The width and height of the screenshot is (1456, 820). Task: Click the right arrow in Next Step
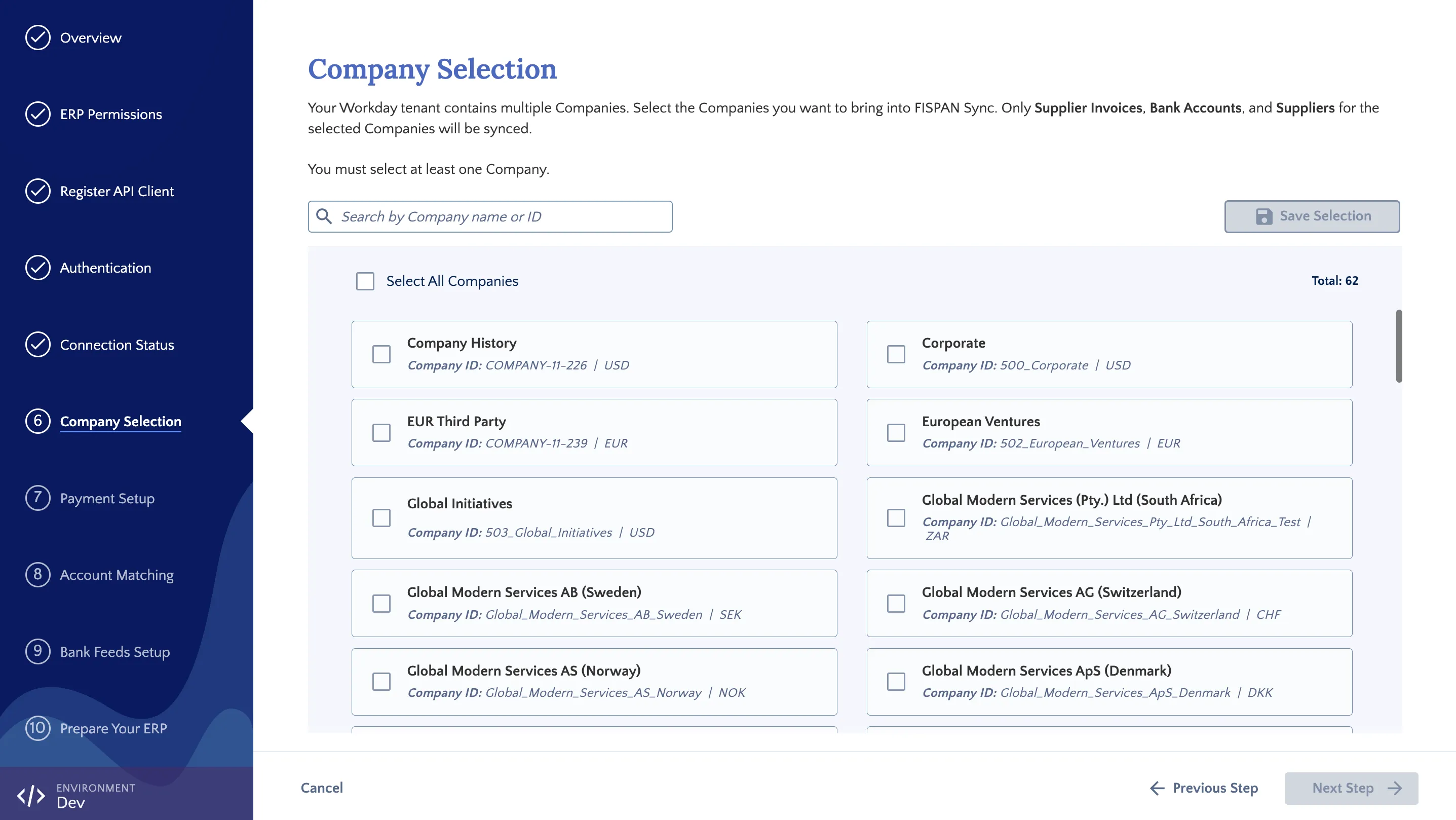click(x=1395, y=789)
